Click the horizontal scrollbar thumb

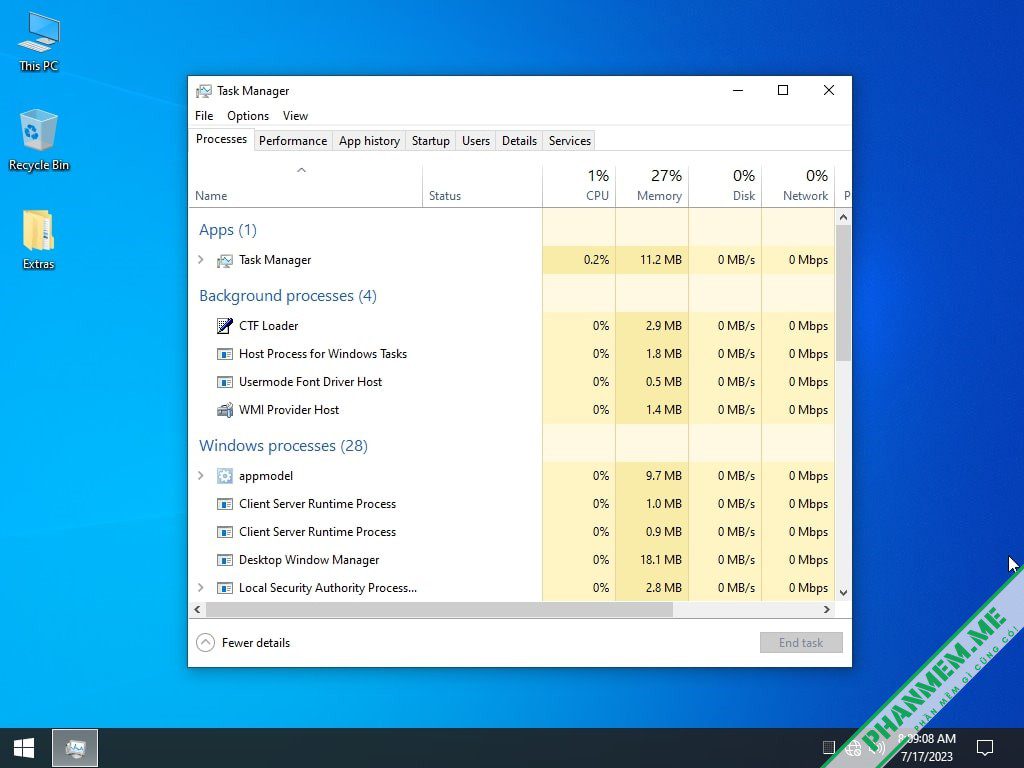coord(440,609)
